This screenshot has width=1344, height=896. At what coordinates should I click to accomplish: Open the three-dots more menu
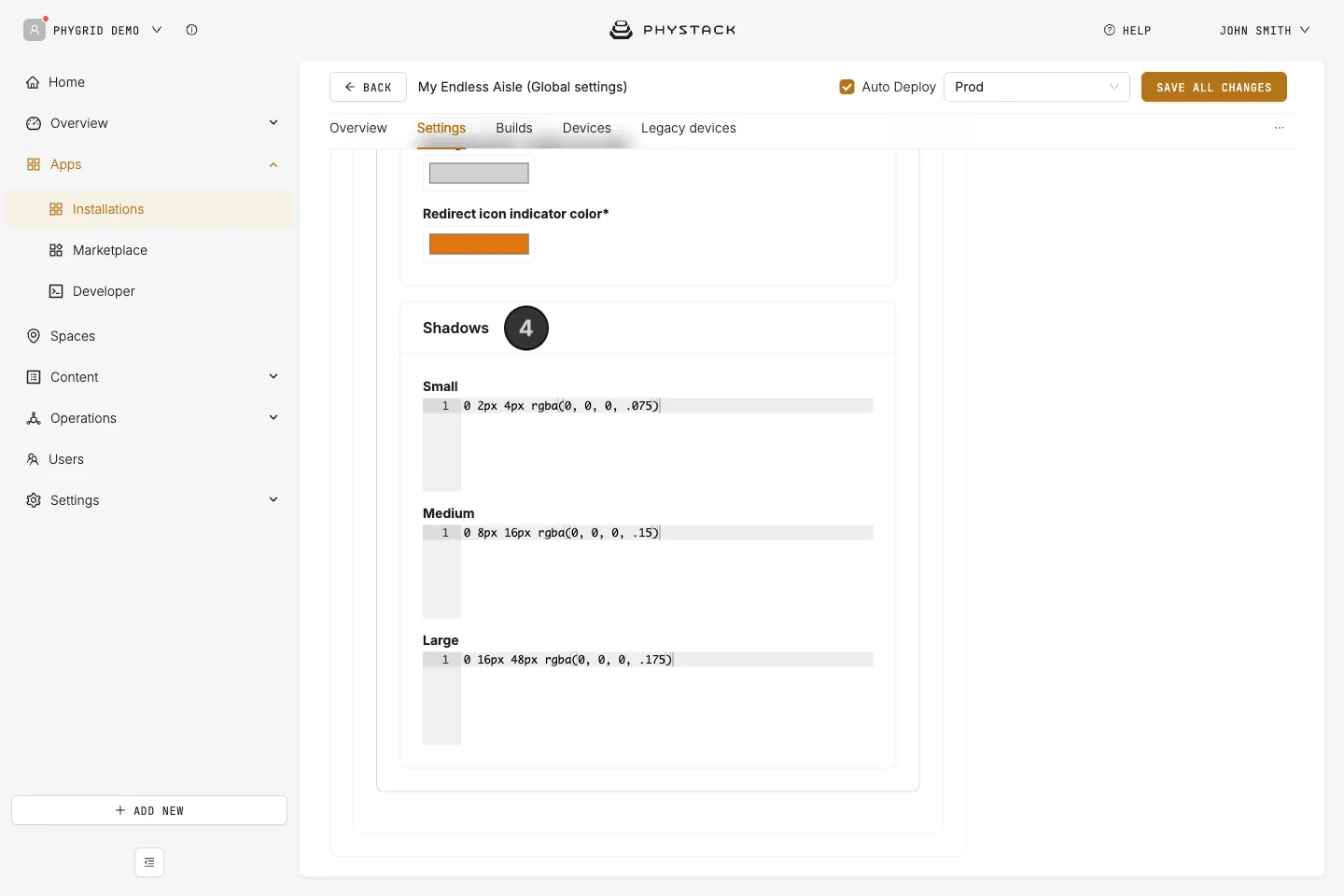click(1280, 128)
